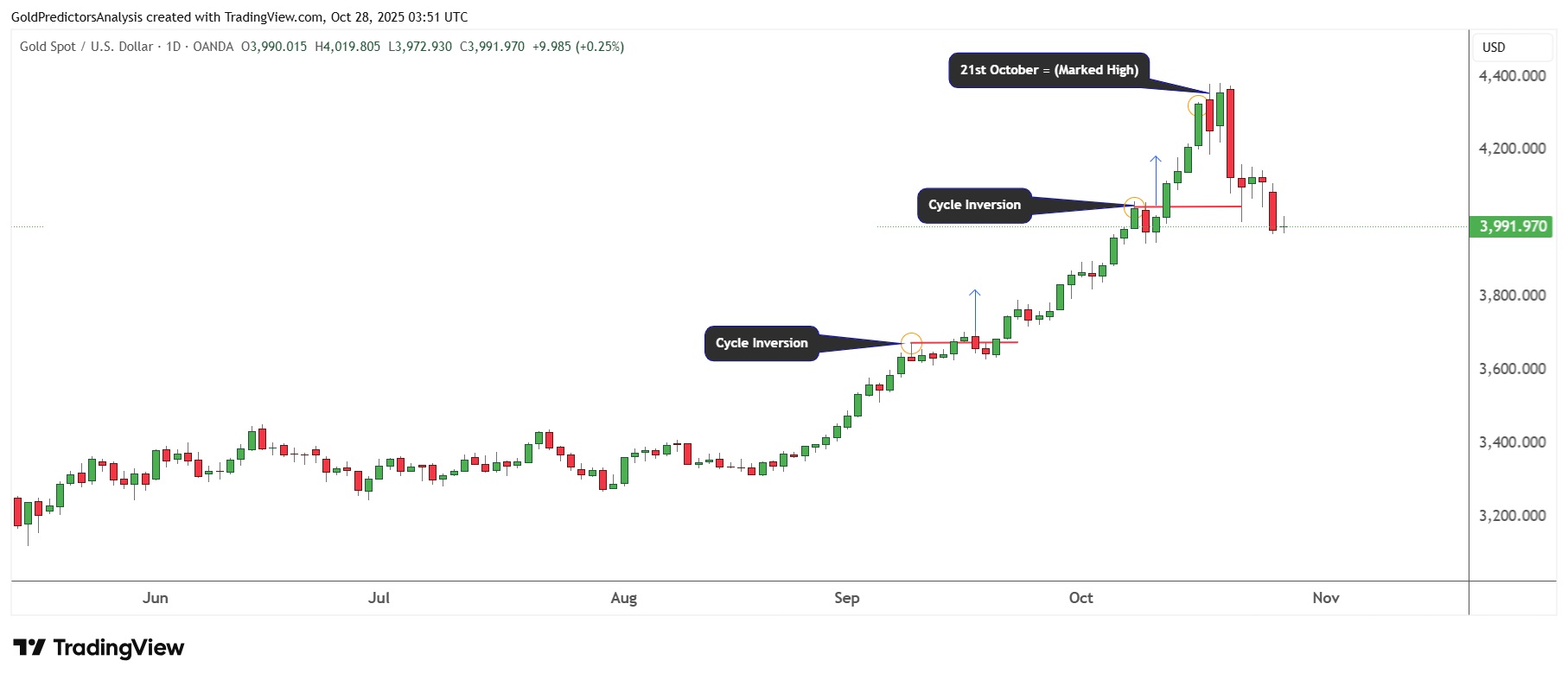
Task: Click the orange circle at the October marked high
Action: [x=1197, y=106]
